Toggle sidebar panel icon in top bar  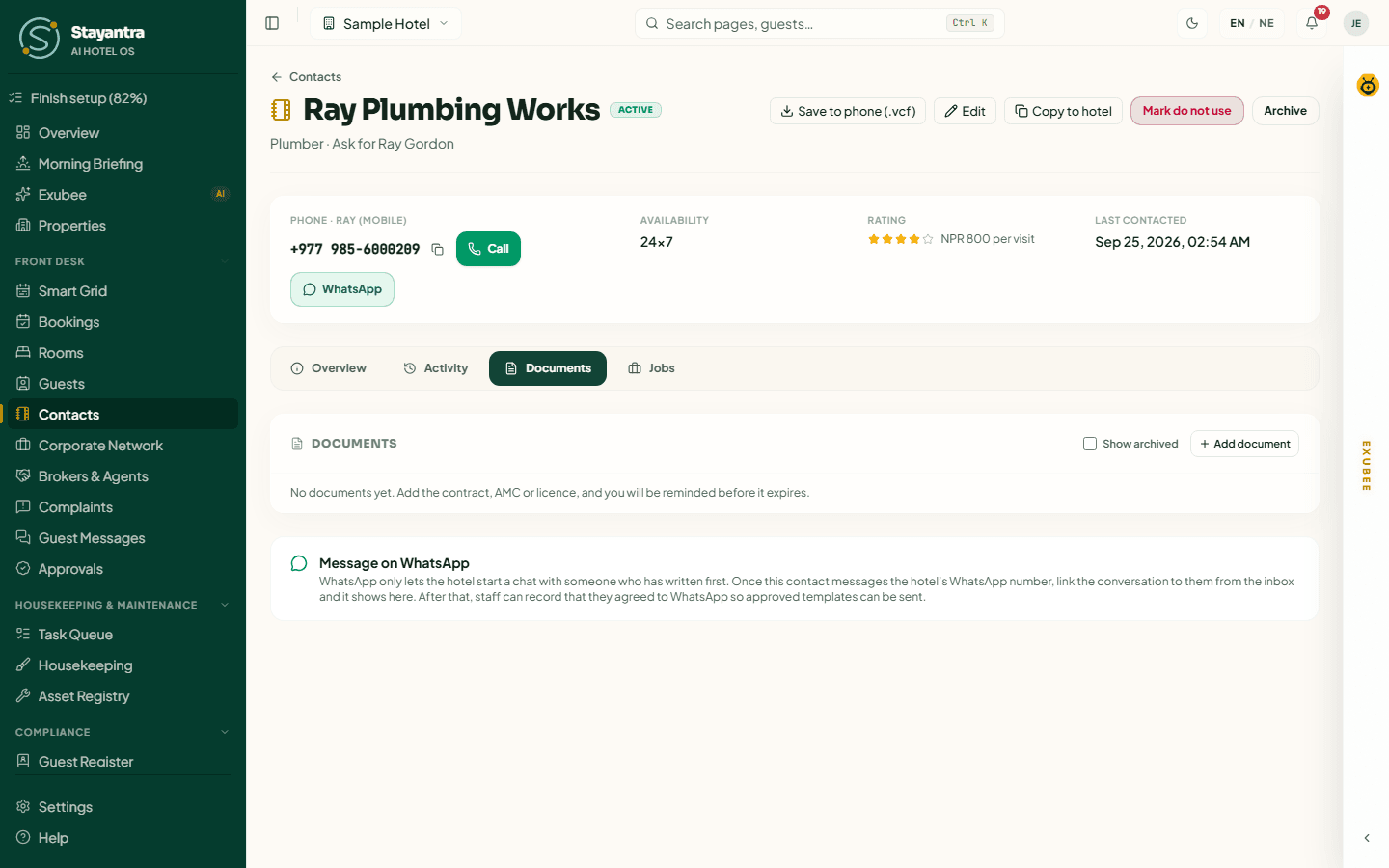click(272, 23)
